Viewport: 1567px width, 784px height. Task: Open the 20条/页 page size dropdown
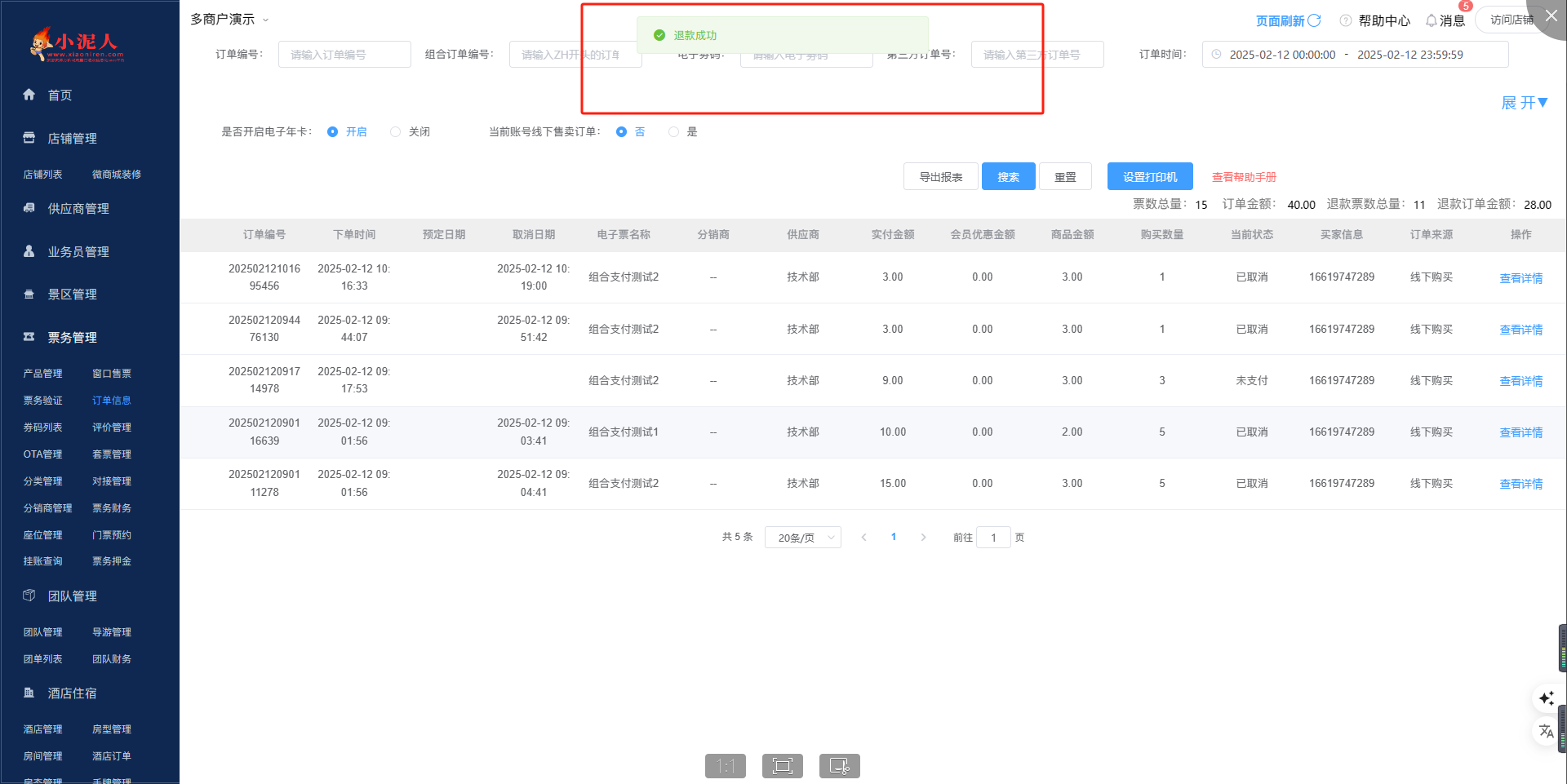(802, 538)
